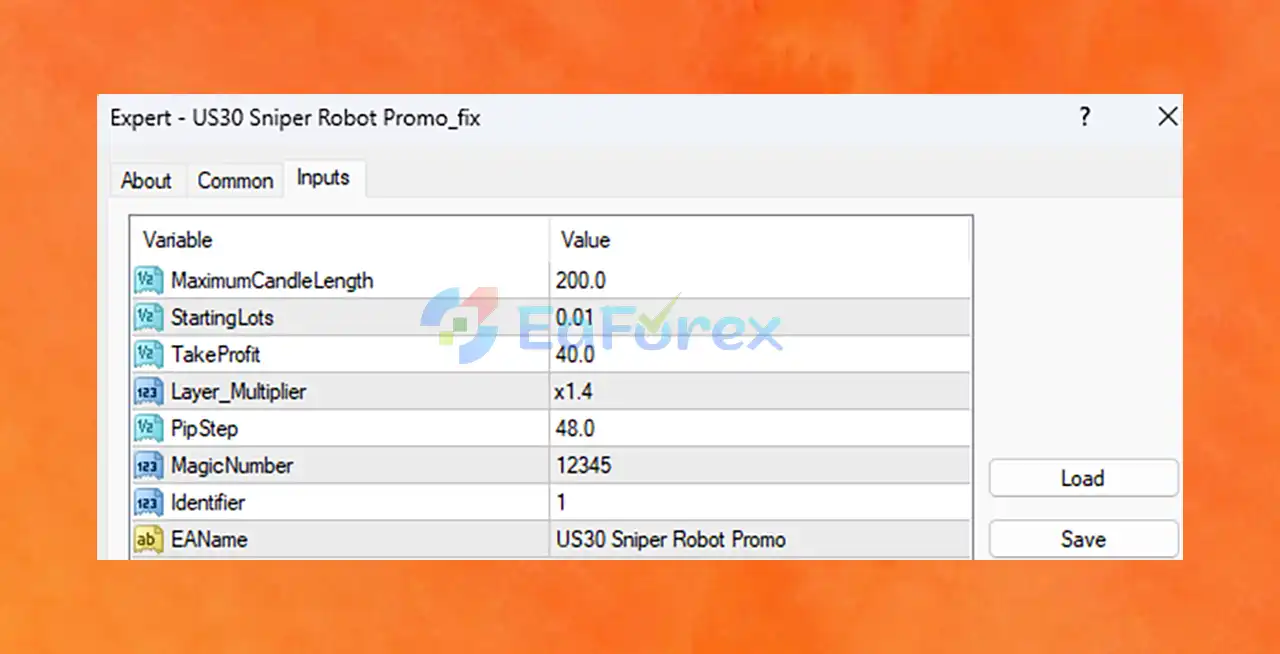This screenshot has height=654, width=1280.
Task: Click the EAName string type icon
Action: pos(148,540)
